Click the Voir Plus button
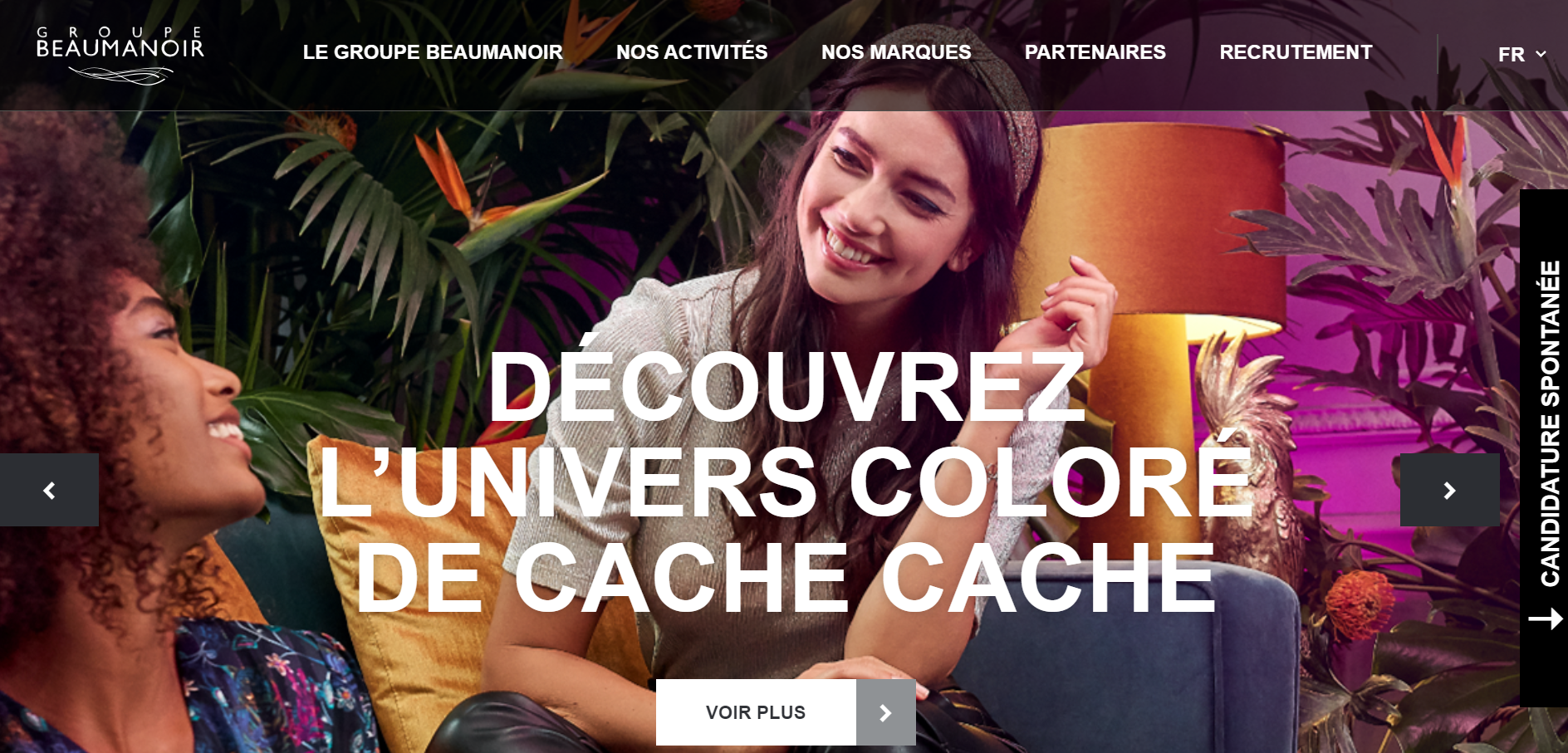Screen dimensions: 1568x753 click(756, 712)
